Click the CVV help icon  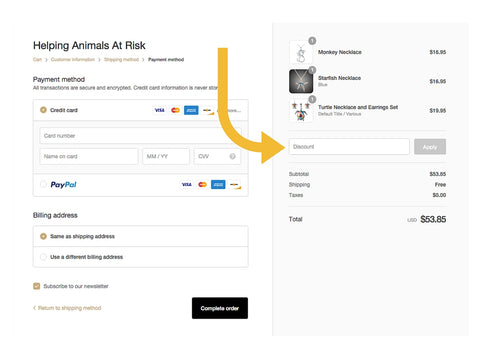coord(232,156)
